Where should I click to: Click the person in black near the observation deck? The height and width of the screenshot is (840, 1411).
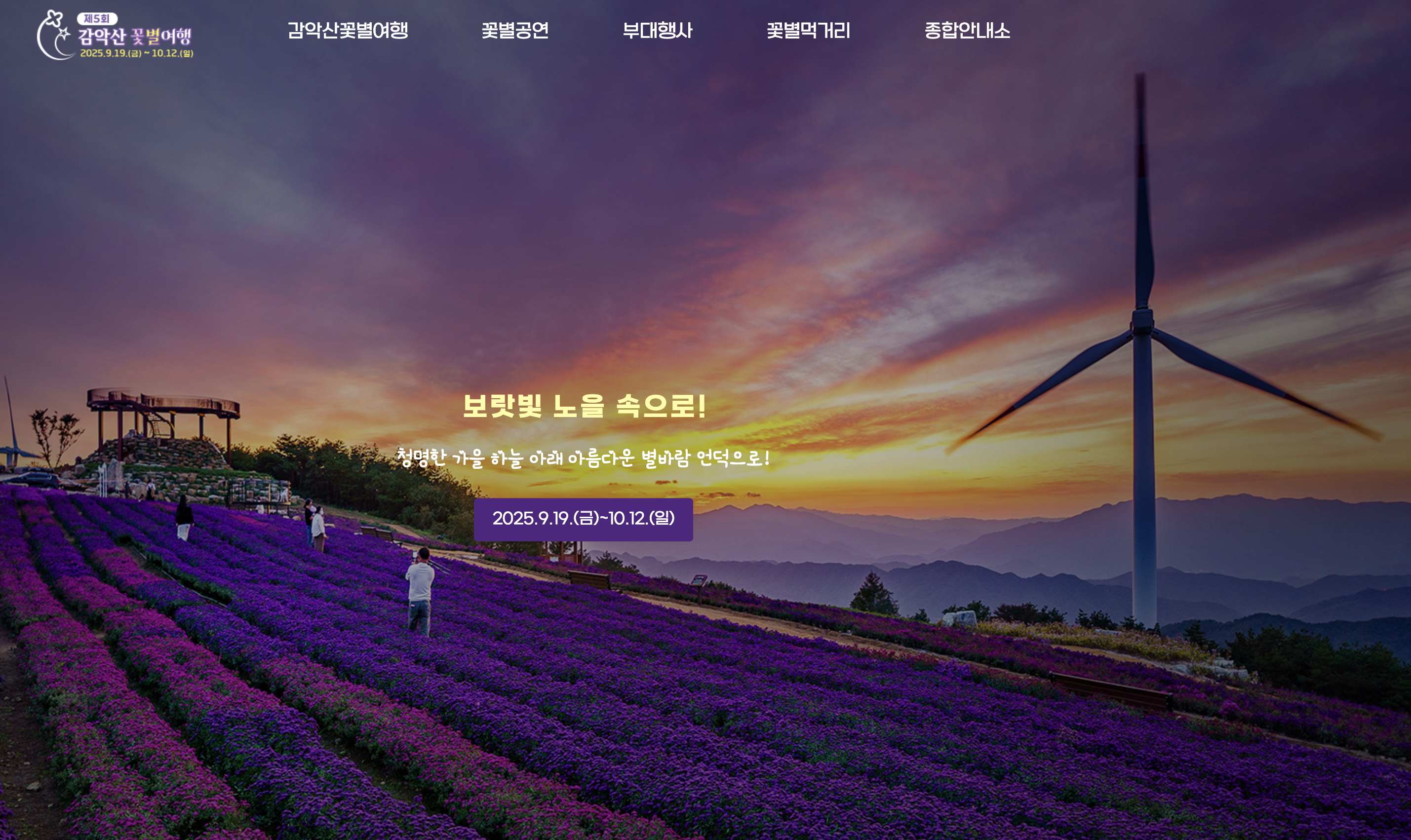(184, 517)
